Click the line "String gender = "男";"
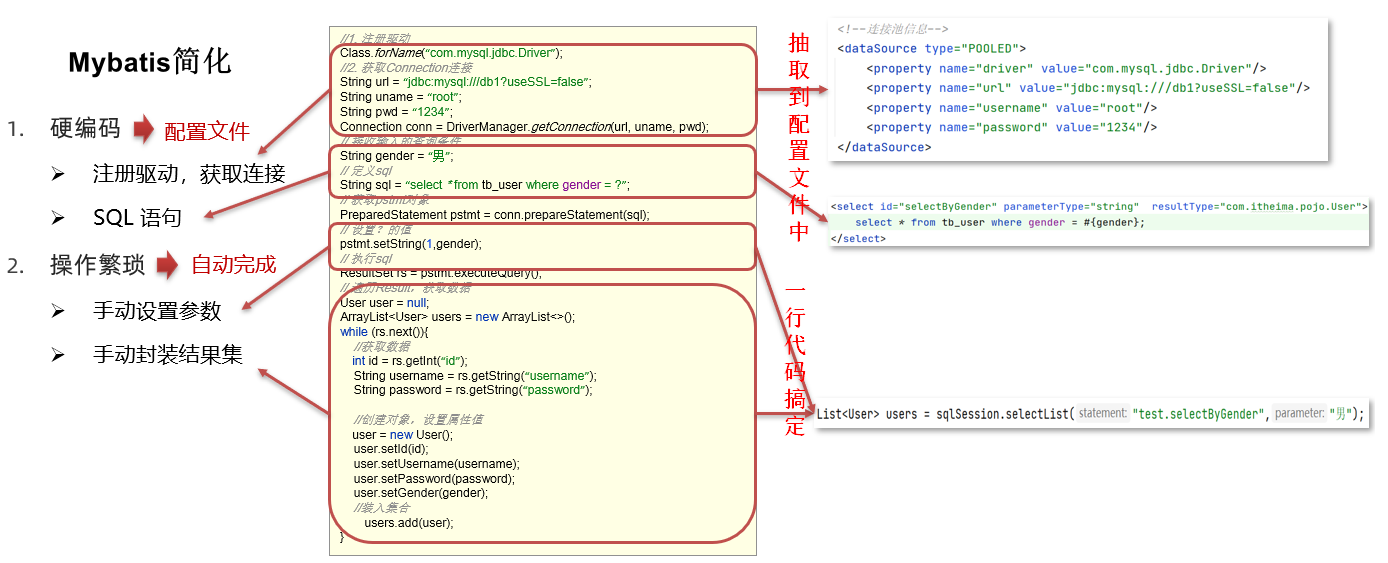Screen dimensions: 1388x563 (x=397, y=156)
